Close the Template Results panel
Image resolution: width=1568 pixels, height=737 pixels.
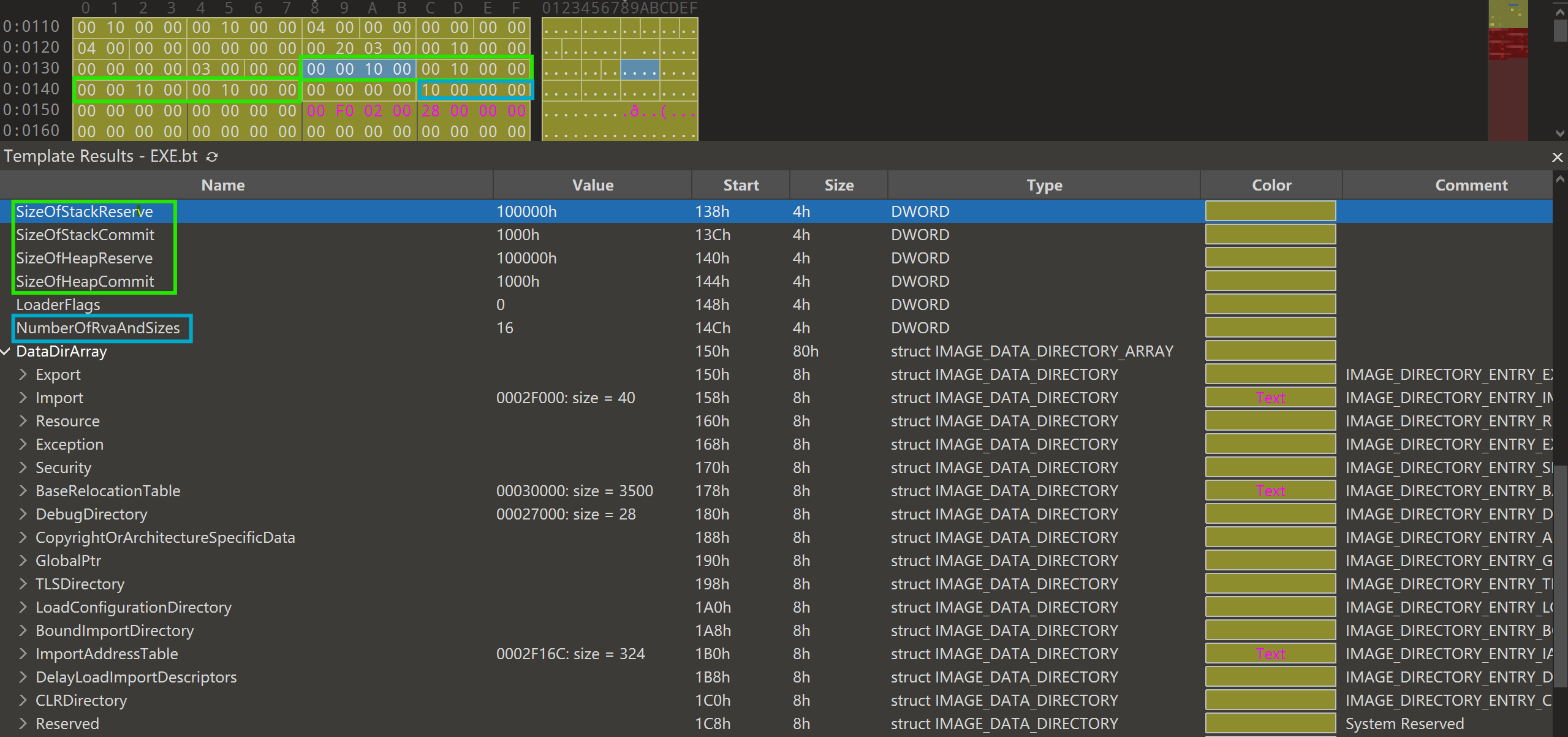pyautogui.click(x=1557, y=157)
